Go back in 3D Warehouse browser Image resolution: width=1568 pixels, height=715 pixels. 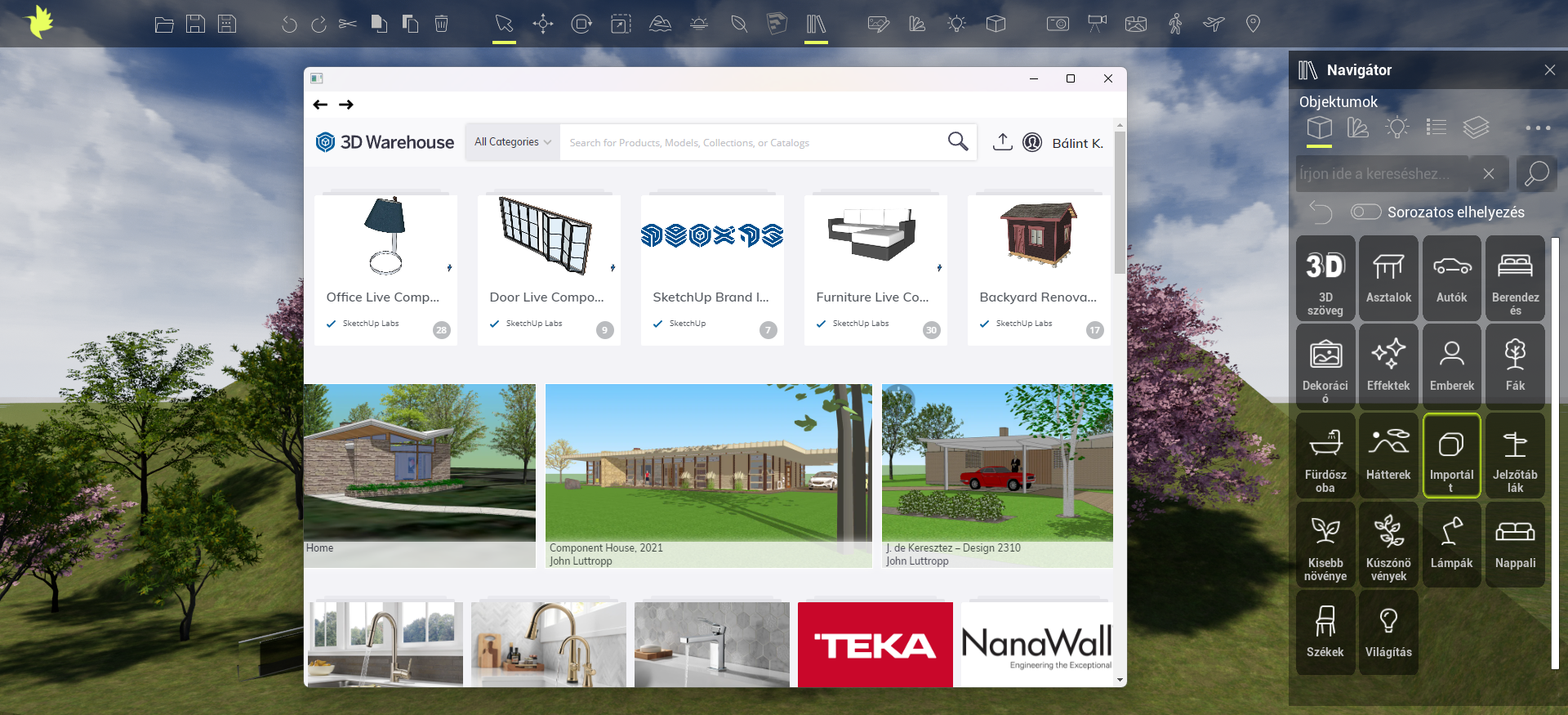320,105
